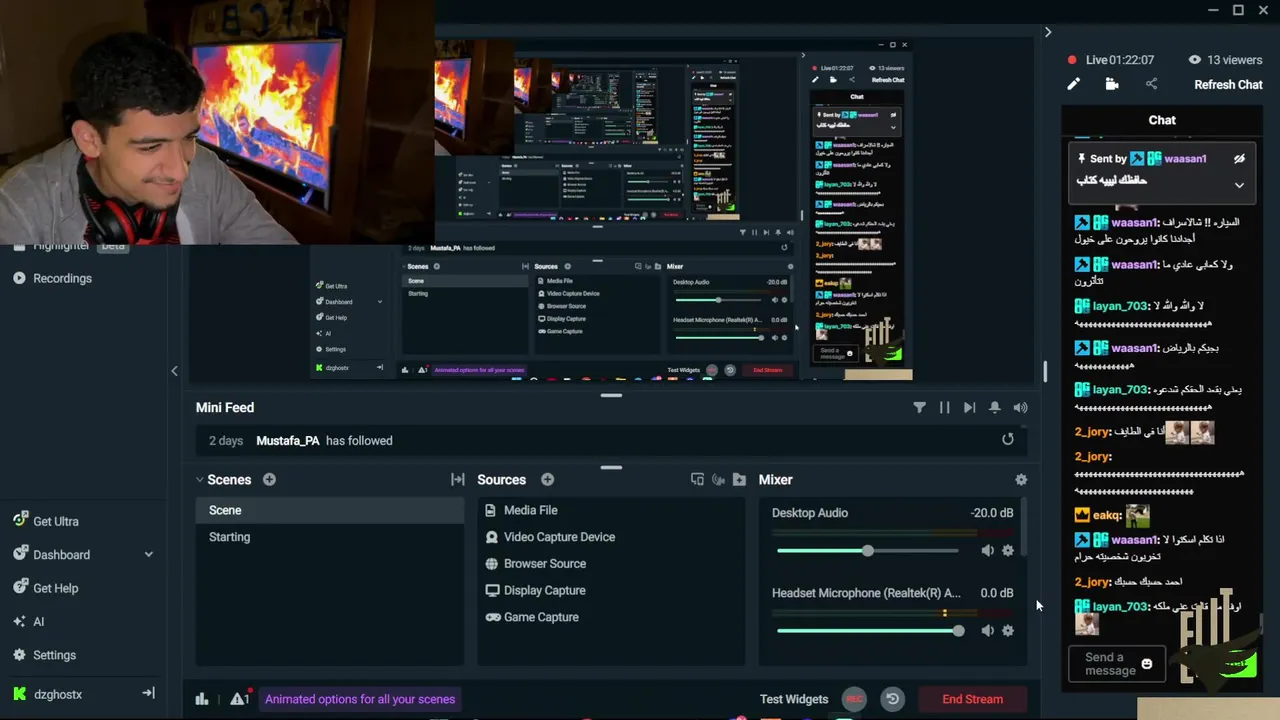Skip the current alert in Mini Feed
1280x720 pixels.
(x=969, y=408)
